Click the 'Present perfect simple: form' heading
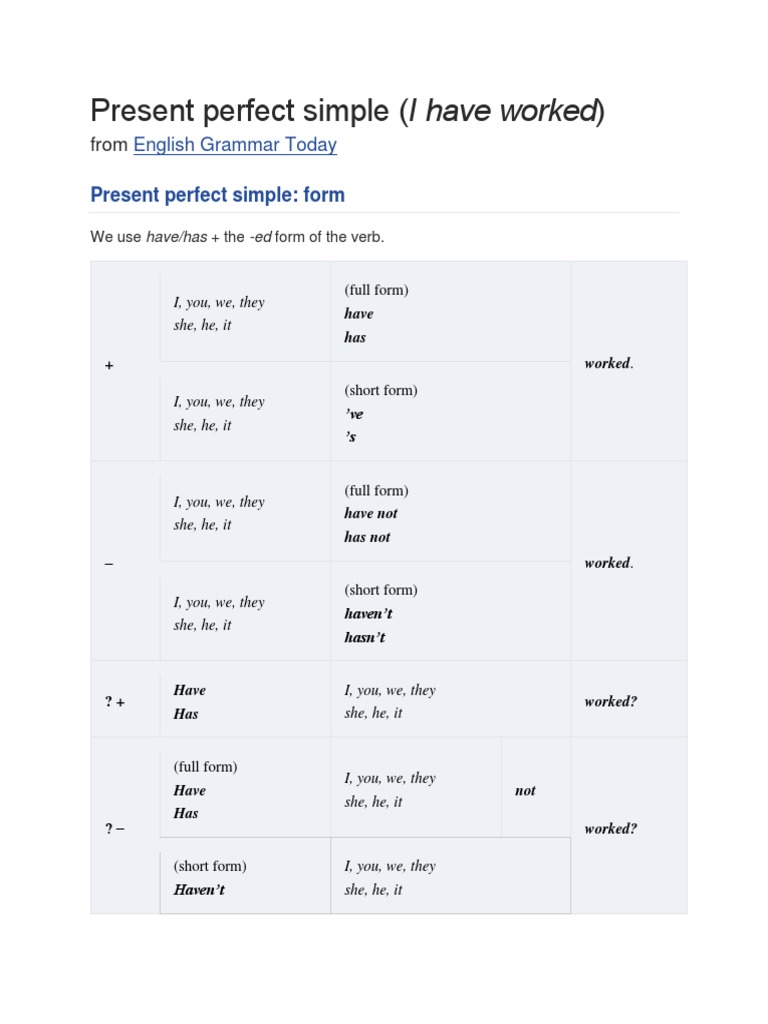The image size is (768, 1024). (217, 195)
